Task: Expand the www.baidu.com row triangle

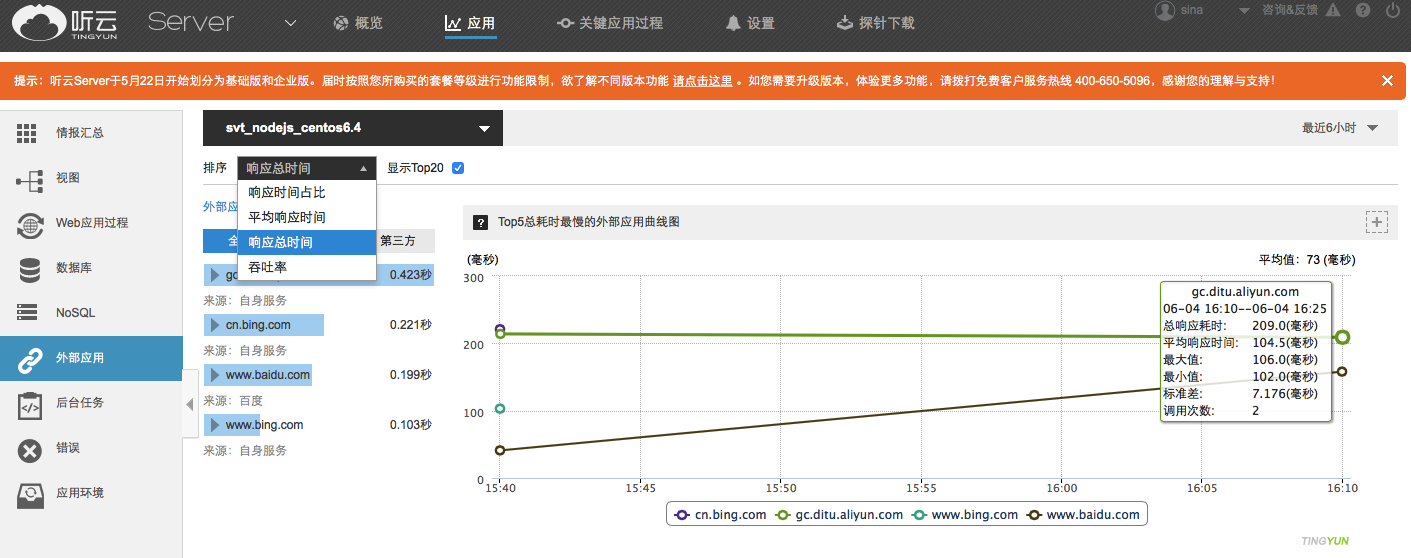Action: coord(214,375)
